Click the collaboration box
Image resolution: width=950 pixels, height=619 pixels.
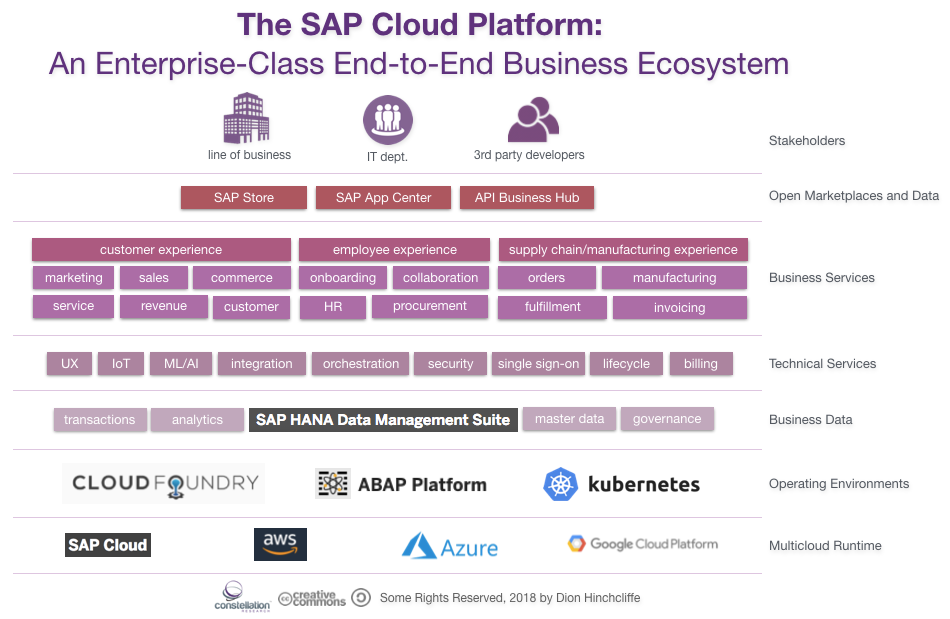[440, 277]
